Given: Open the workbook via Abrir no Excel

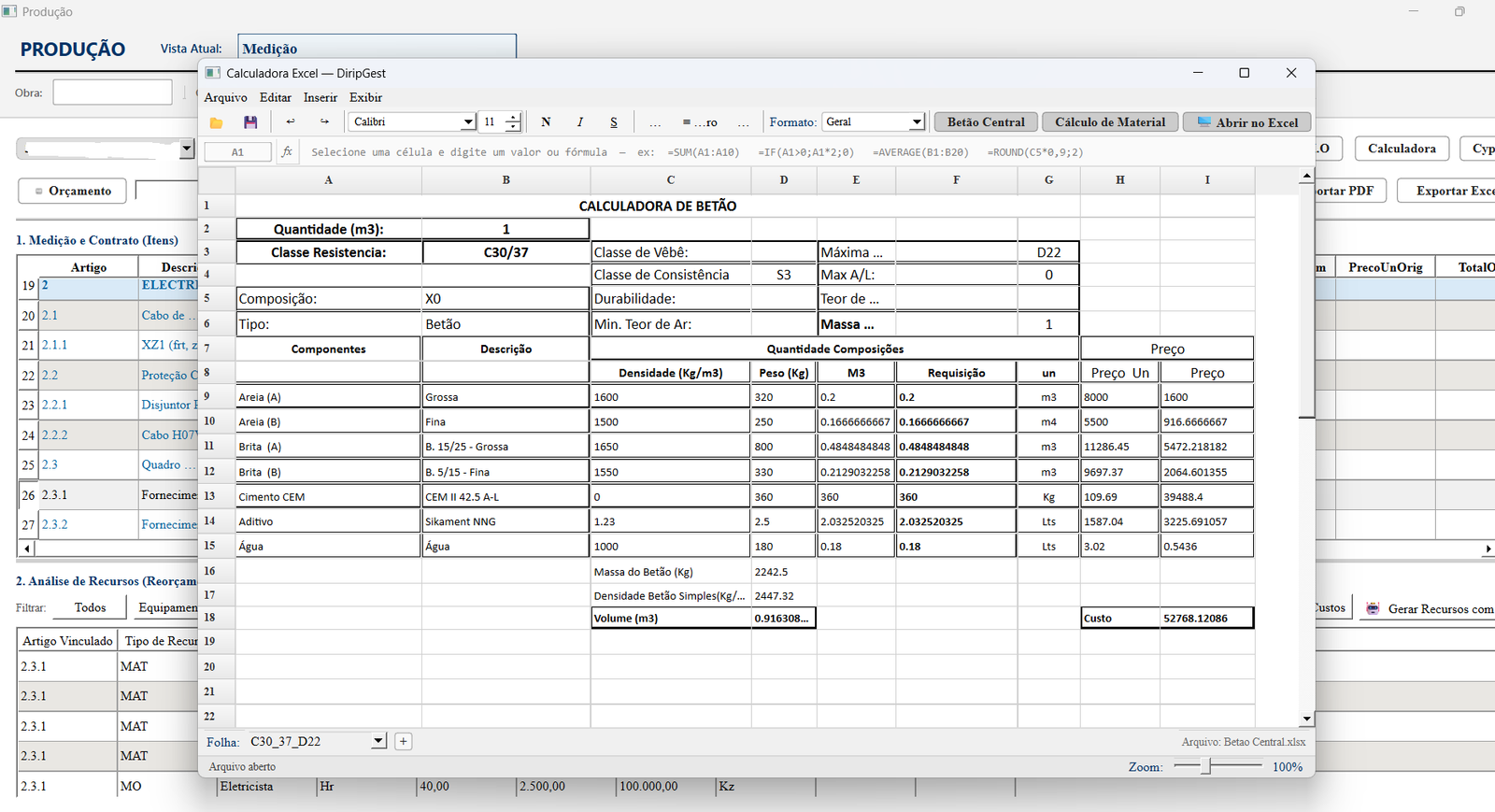Looking at the screenshot, I should [1247, 122].
